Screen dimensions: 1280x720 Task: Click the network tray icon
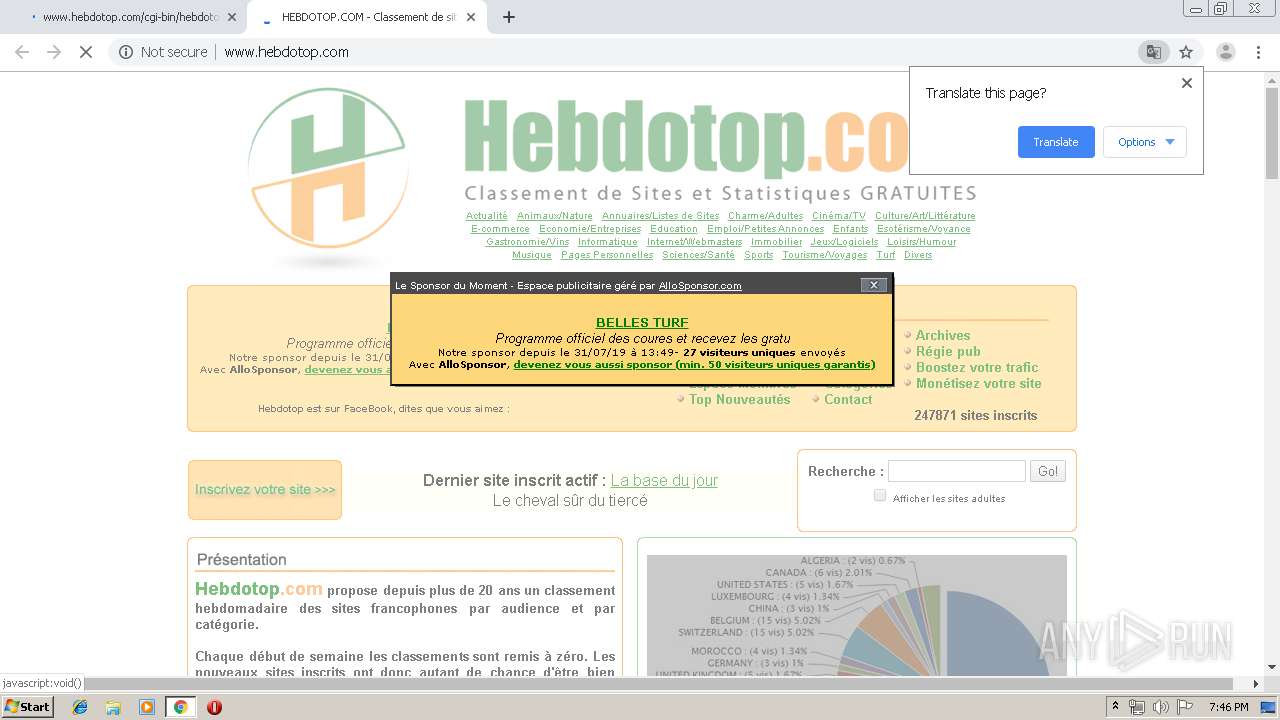click(x=1137, y=707)
